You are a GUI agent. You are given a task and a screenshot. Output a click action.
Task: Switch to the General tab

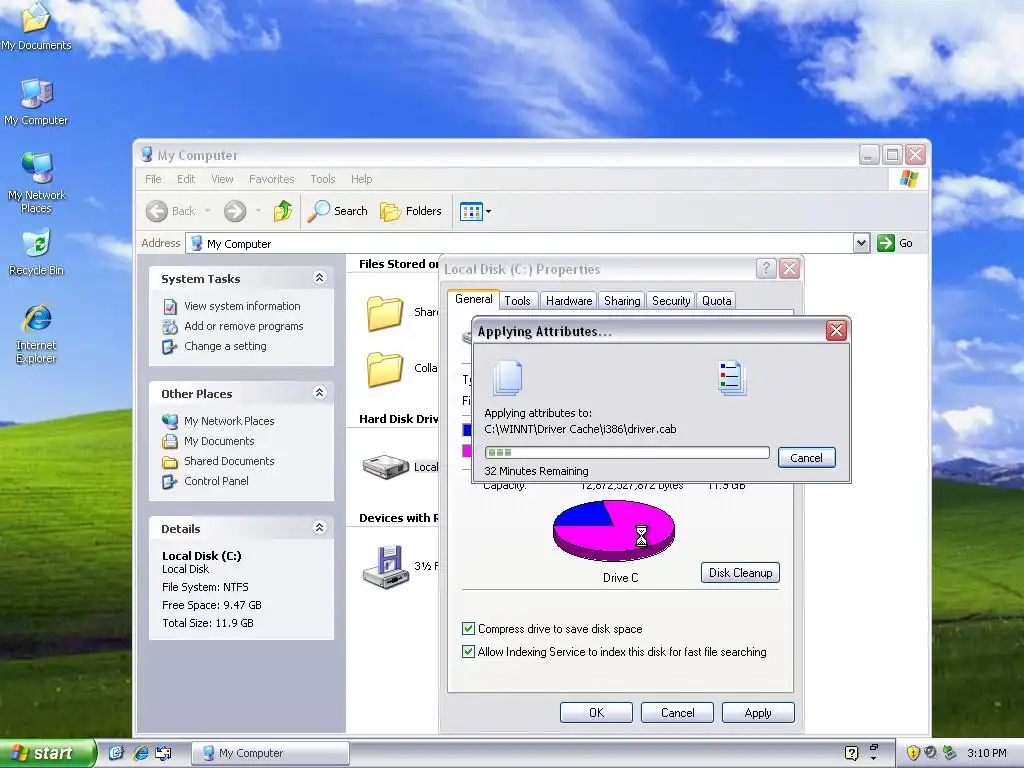pyautogui.click(x=473, y=299)
